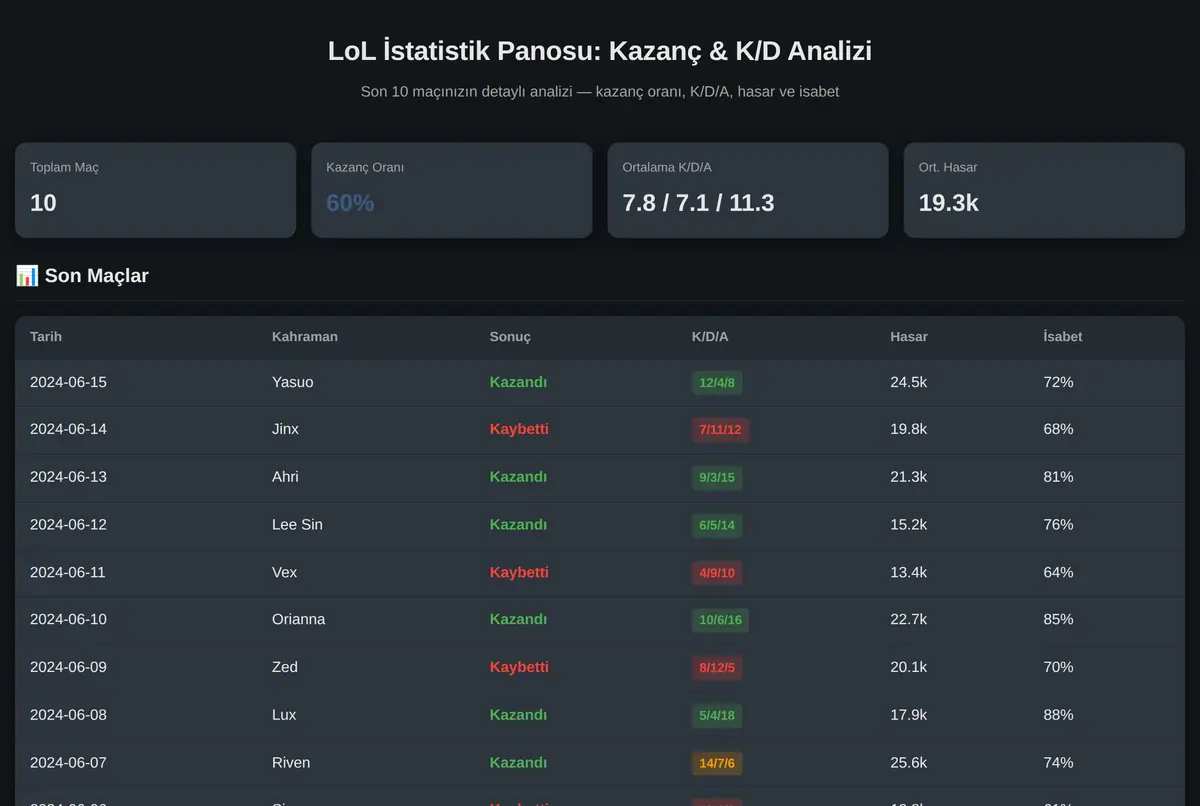Viewport: 1200px width, 806px height.
Task: Click the Ortalama K/D/A value 7.8 / 7.1 / 11.3
Action: (698, 203)
